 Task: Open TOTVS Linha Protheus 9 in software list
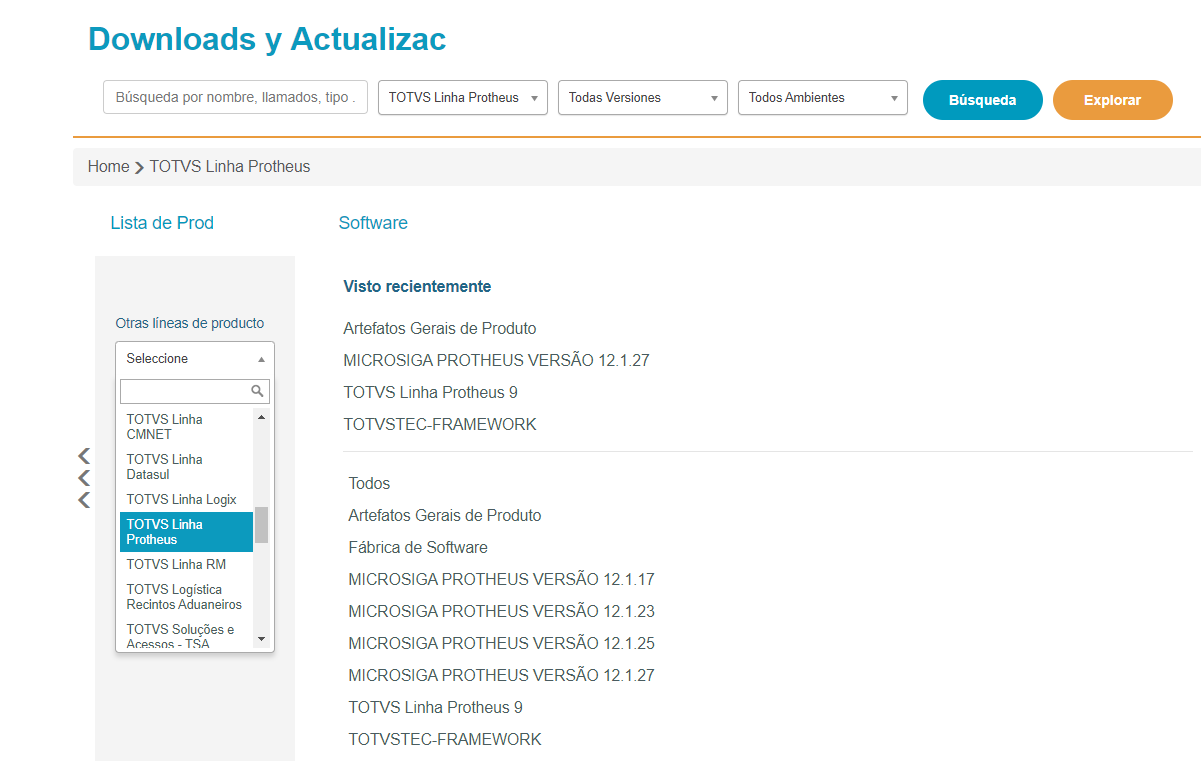435,707
